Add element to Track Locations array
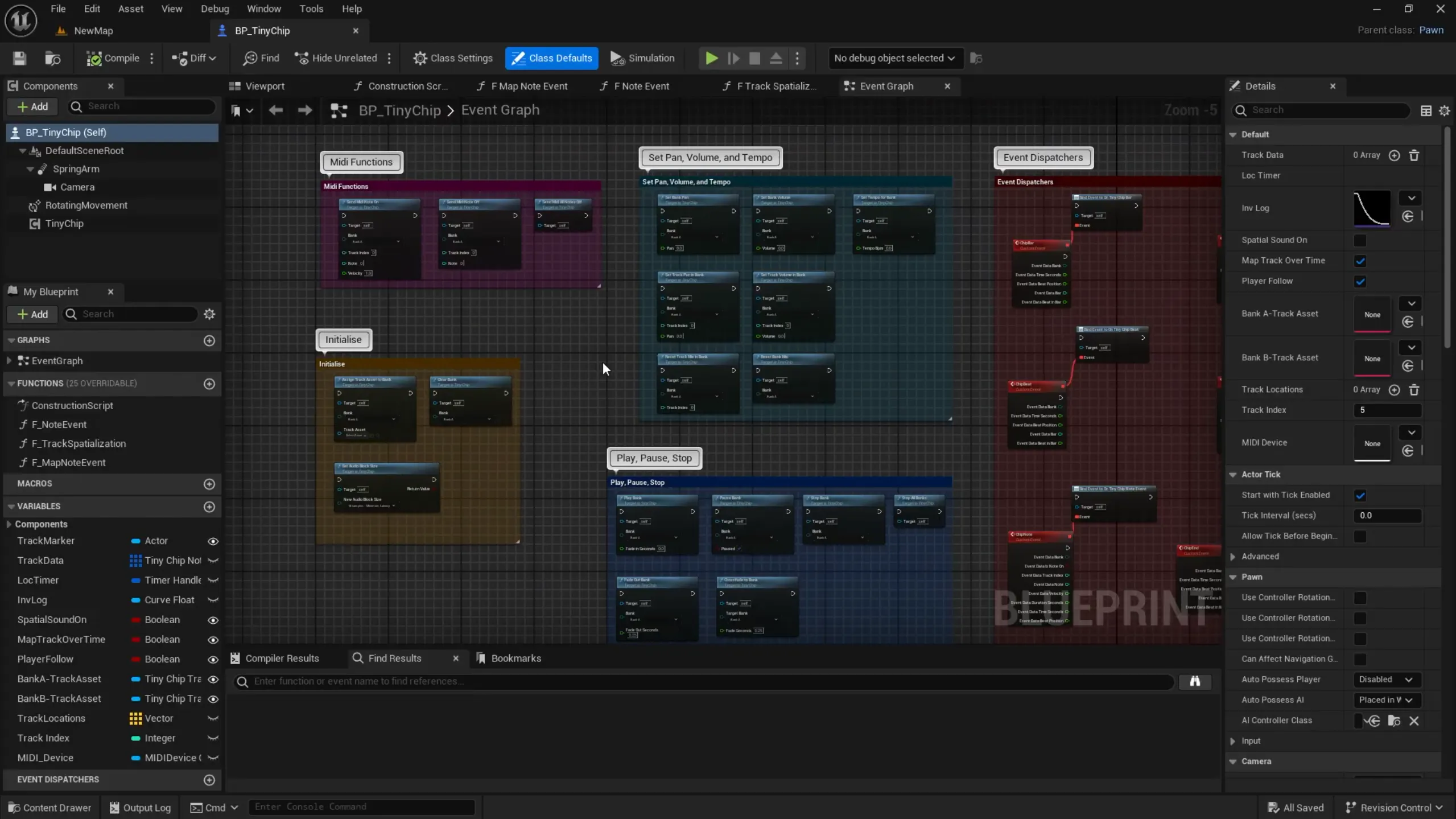This screenshot has width=1456, height=819. click(1394, 390)
